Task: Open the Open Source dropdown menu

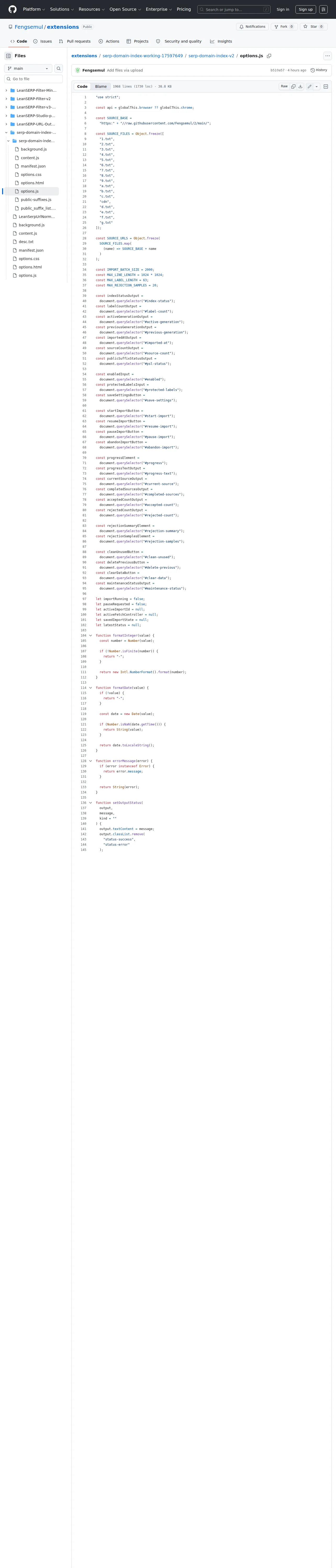Action: [x=126, y=9]
